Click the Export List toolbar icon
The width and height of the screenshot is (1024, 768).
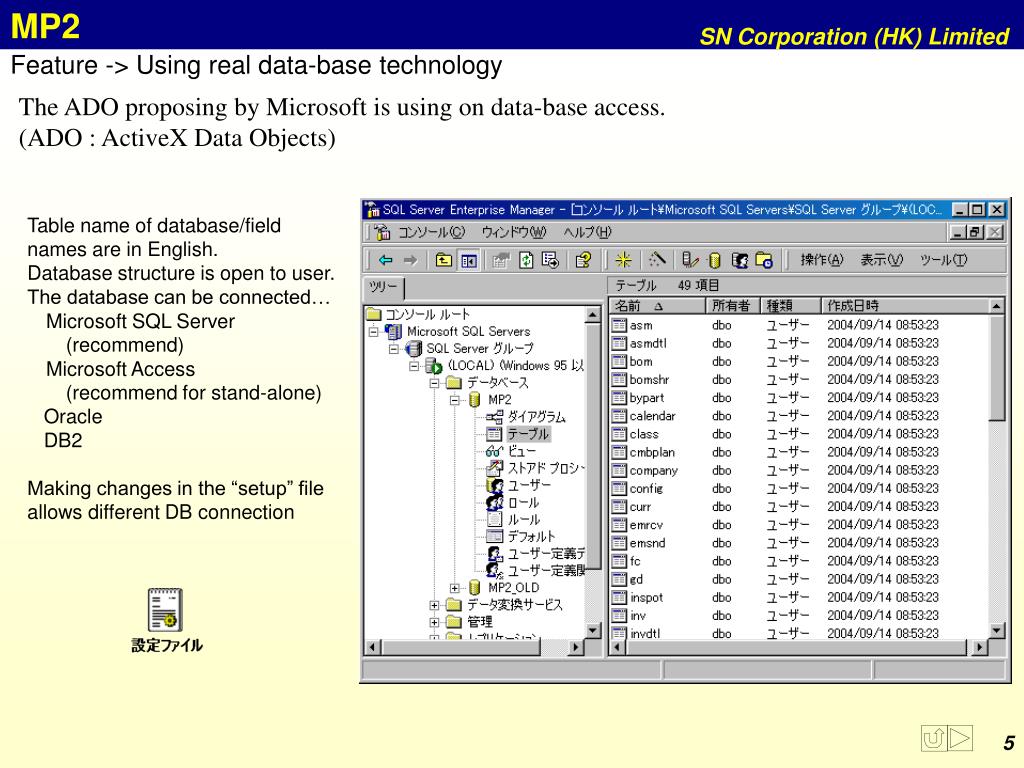pyautogui.click(x=550, y=261)
